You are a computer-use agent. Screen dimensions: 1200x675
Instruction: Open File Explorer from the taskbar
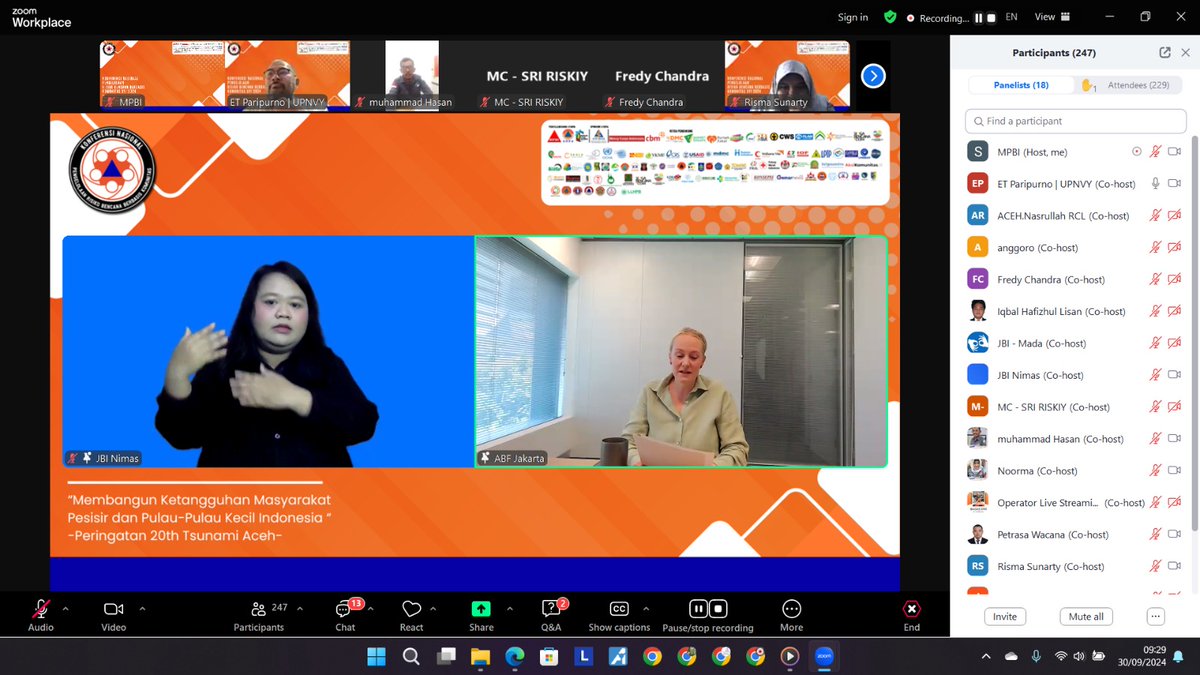(x=480, y=656)
